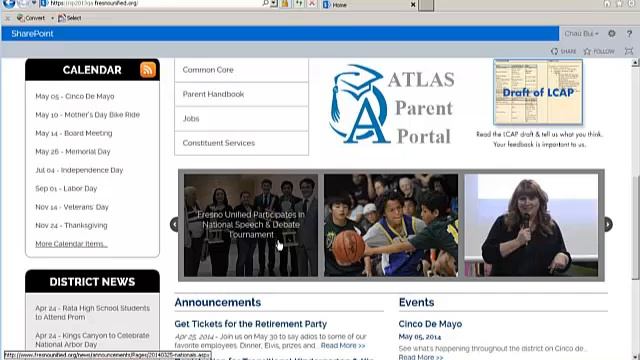Click the stop loading X icon
The image size is (640, 360).
coord(312,3)
